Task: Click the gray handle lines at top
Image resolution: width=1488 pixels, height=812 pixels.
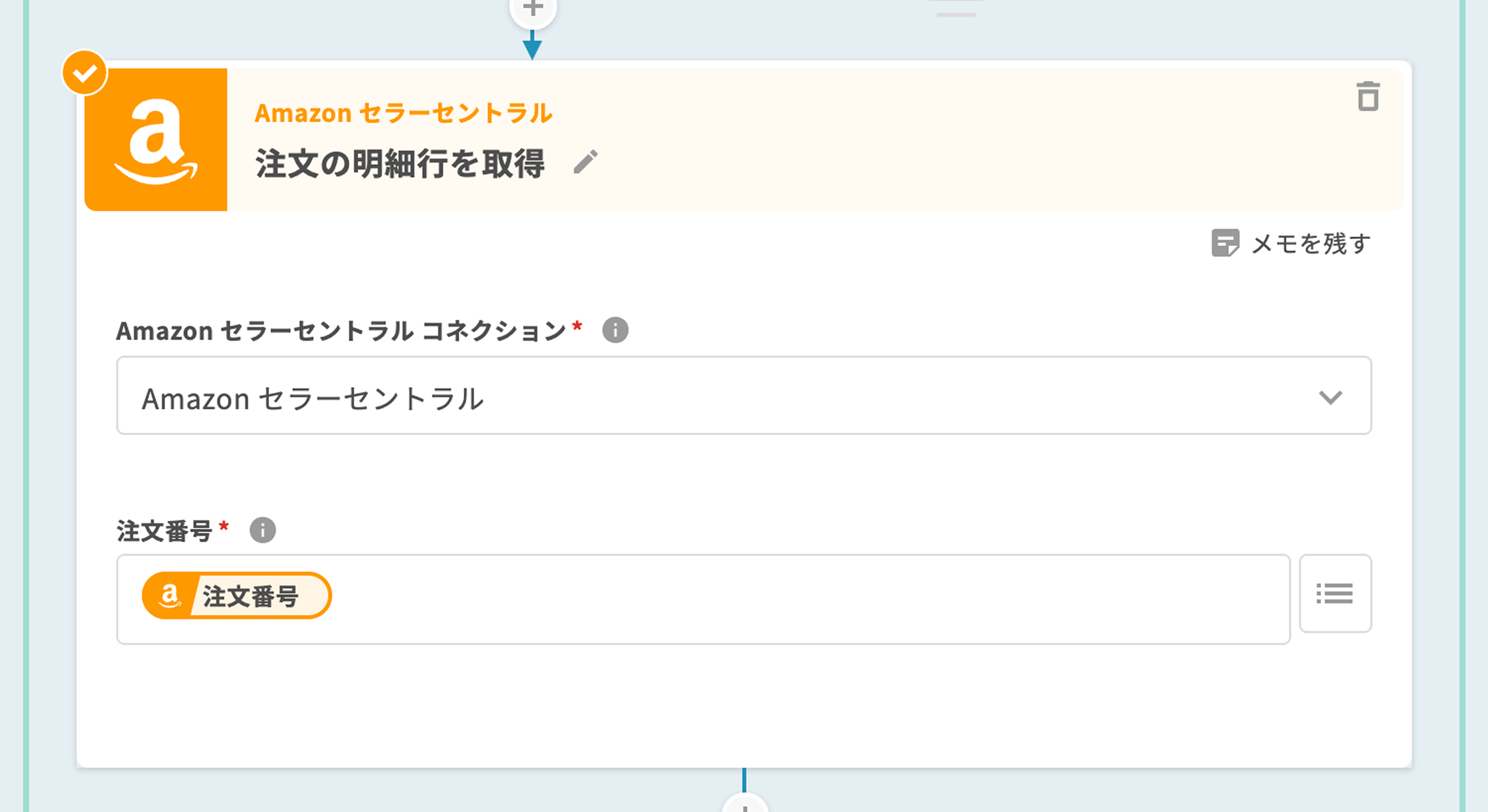Action: click(956, 8)
